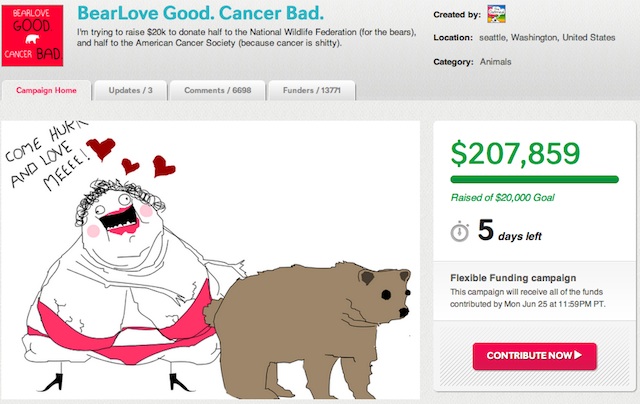View the Funders / 13771 tab

(311, 90)
